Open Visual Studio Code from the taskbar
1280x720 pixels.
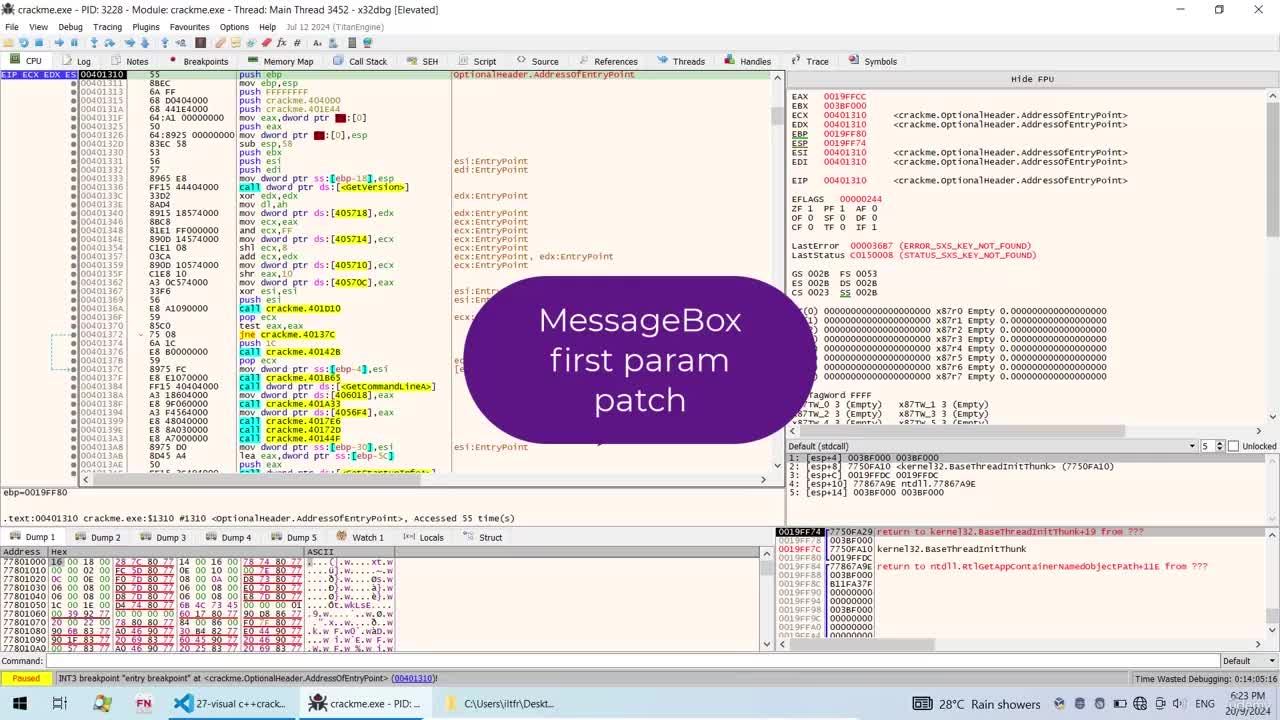click(x=229, y=703)
